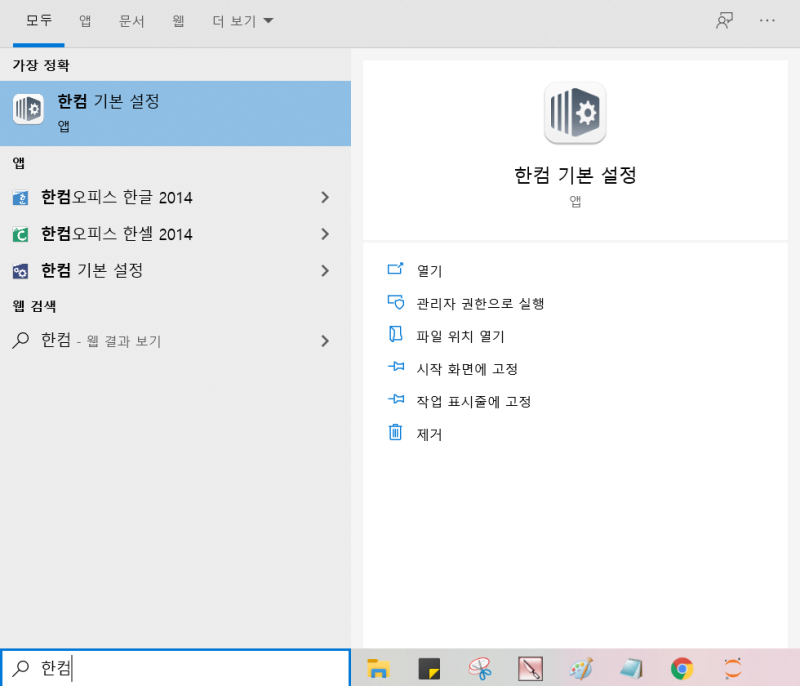
Task: Click 열기 to open the app
Action: (x=429, y=271)
